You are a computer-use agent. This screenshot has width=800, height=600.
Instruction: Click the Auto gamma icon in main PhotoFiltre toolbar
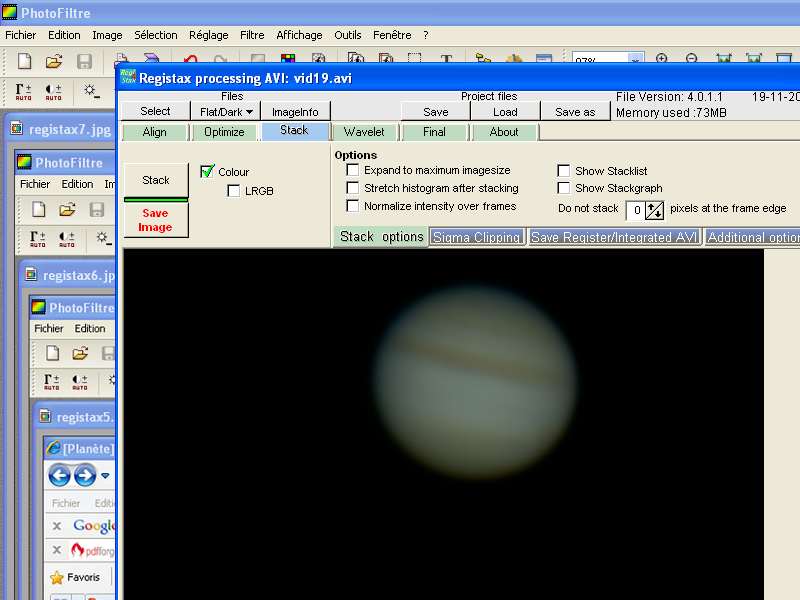point(23,92)
